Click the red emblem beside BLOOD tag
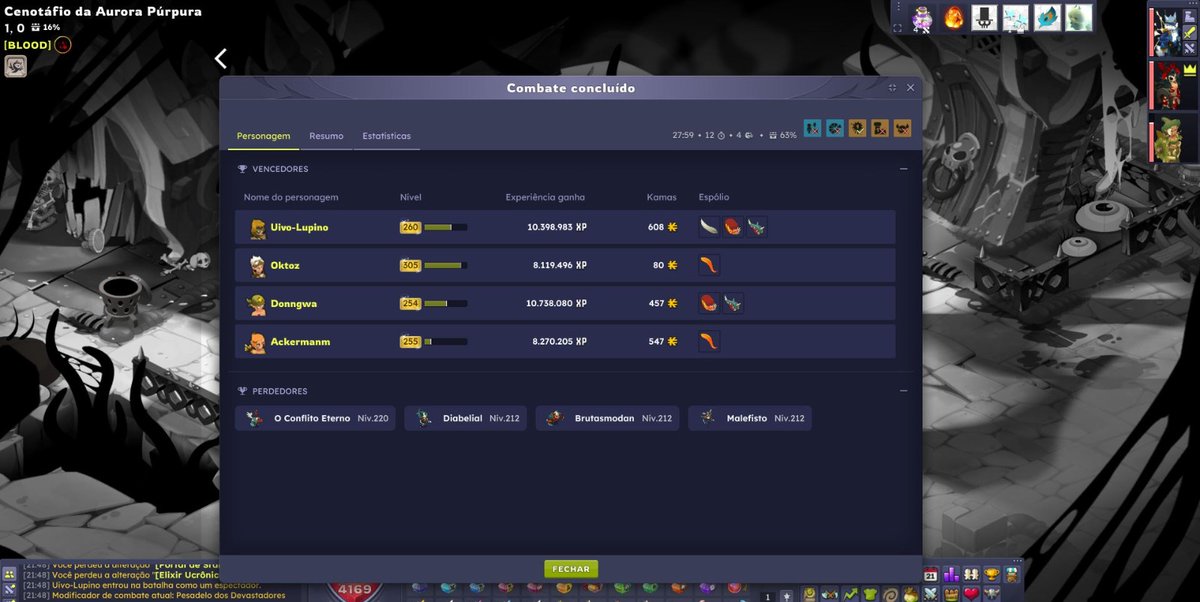 [62, 45]
